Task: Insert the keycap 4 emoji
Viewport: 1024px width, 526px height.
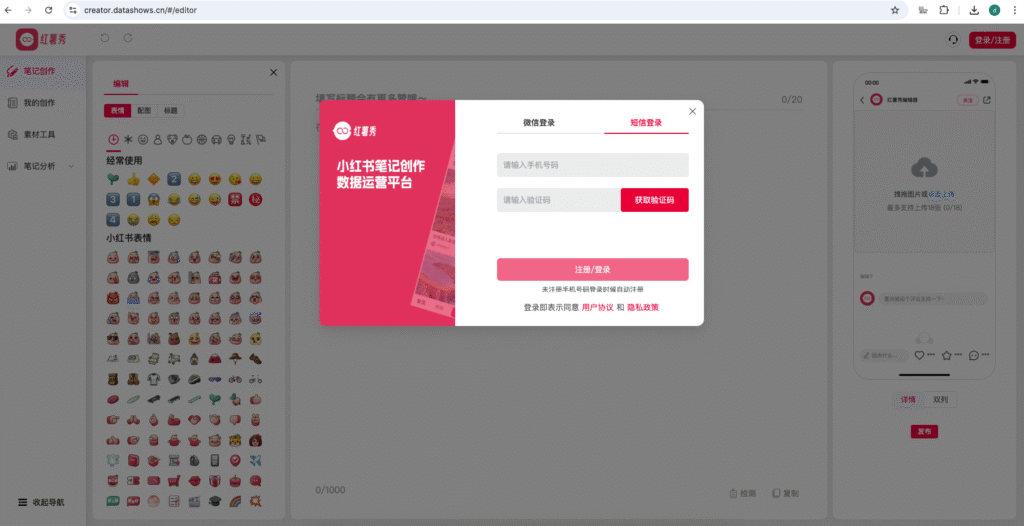Action: [113, 220]
